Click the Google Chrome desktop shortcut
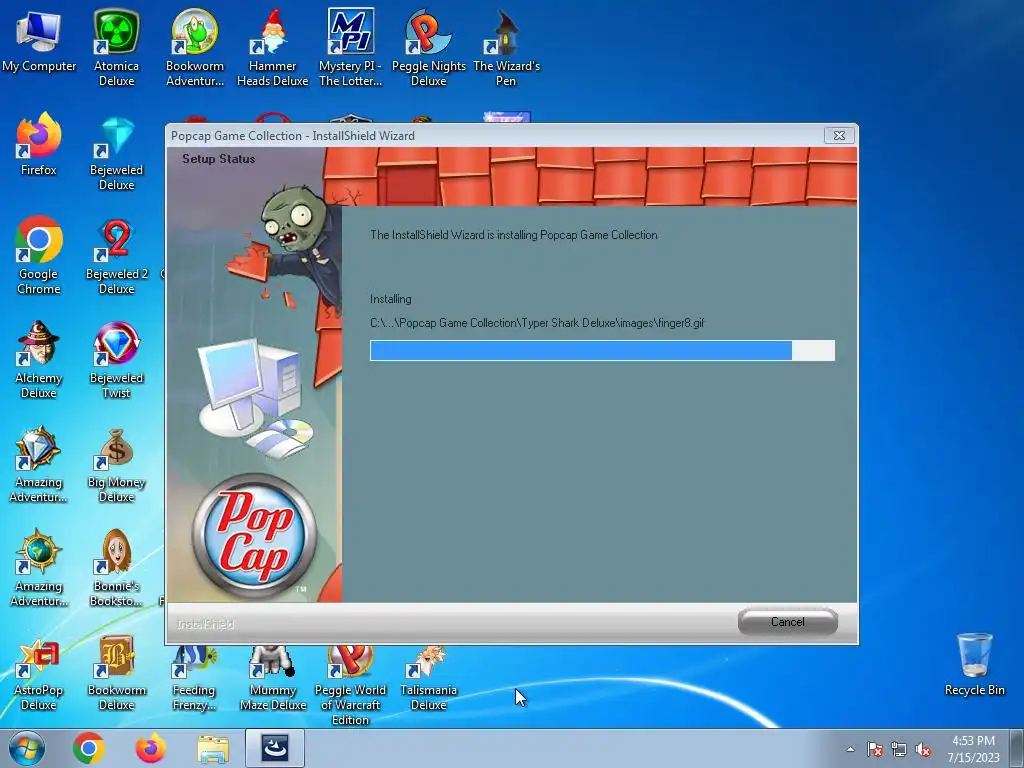 coord(39,255)
